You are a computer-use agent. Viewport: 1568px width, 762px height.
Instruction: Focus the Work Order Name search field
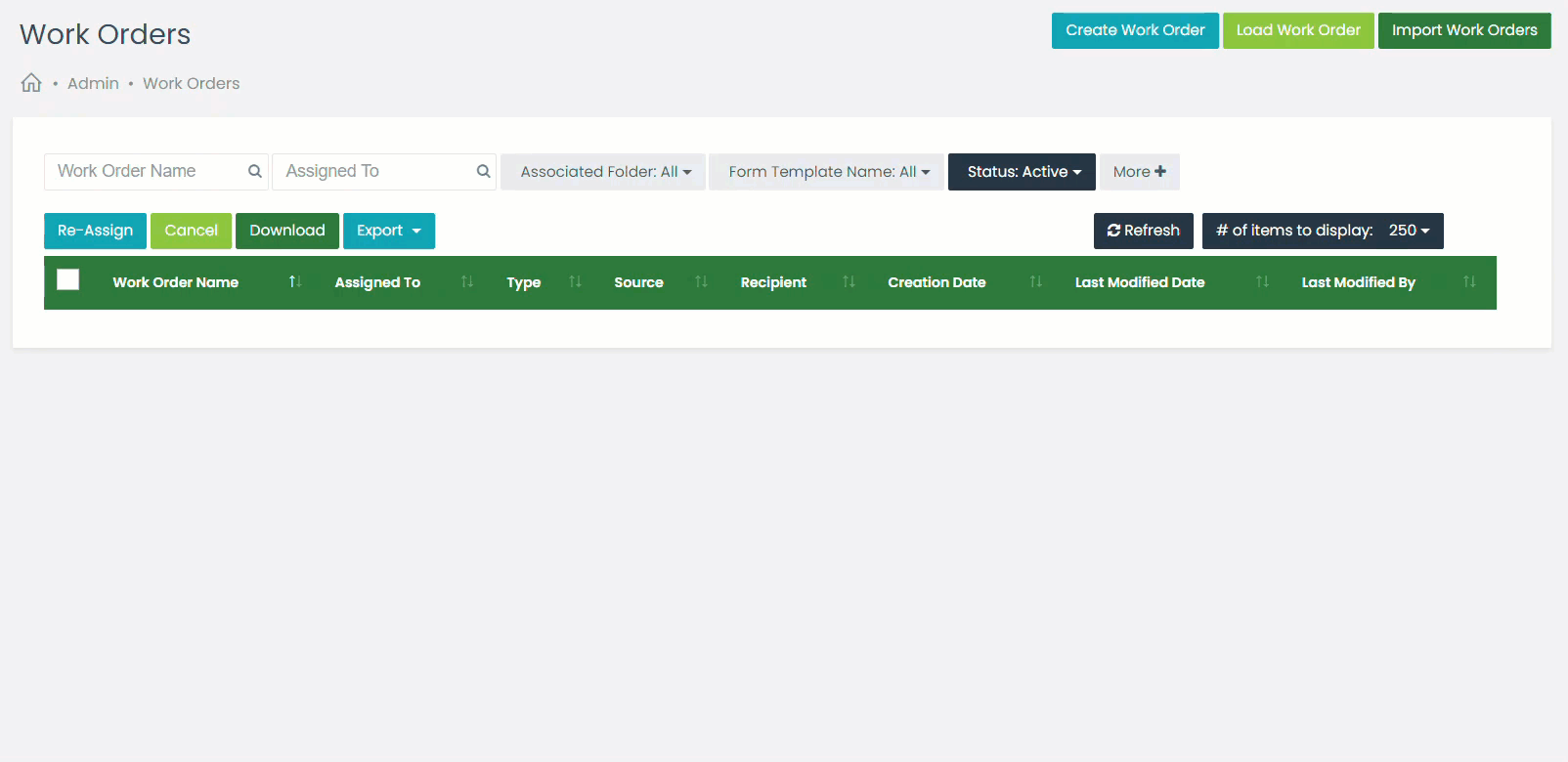(x=147, y=171)
